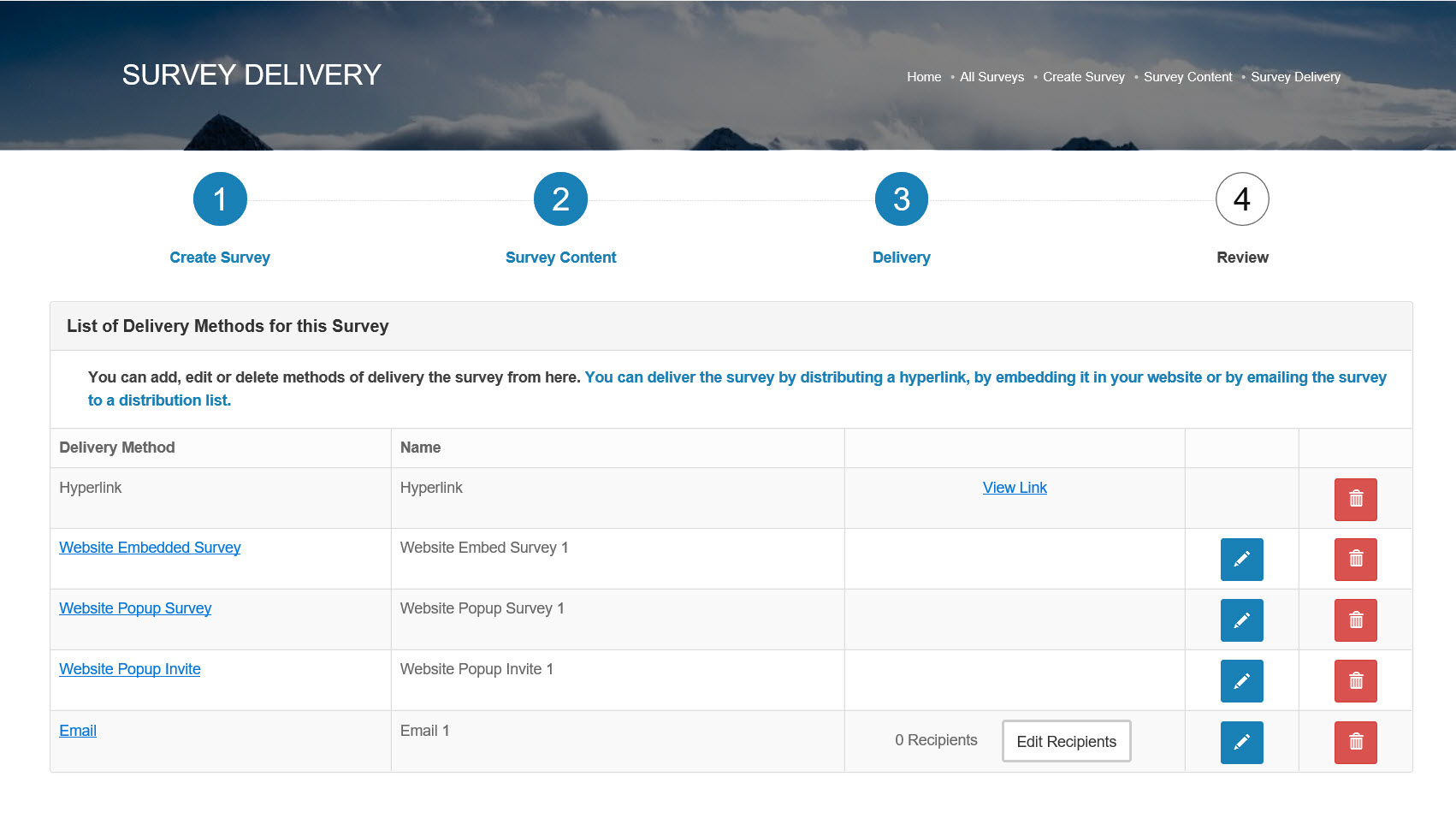Open the View Link hyperlink

[x=1015, y=488]
